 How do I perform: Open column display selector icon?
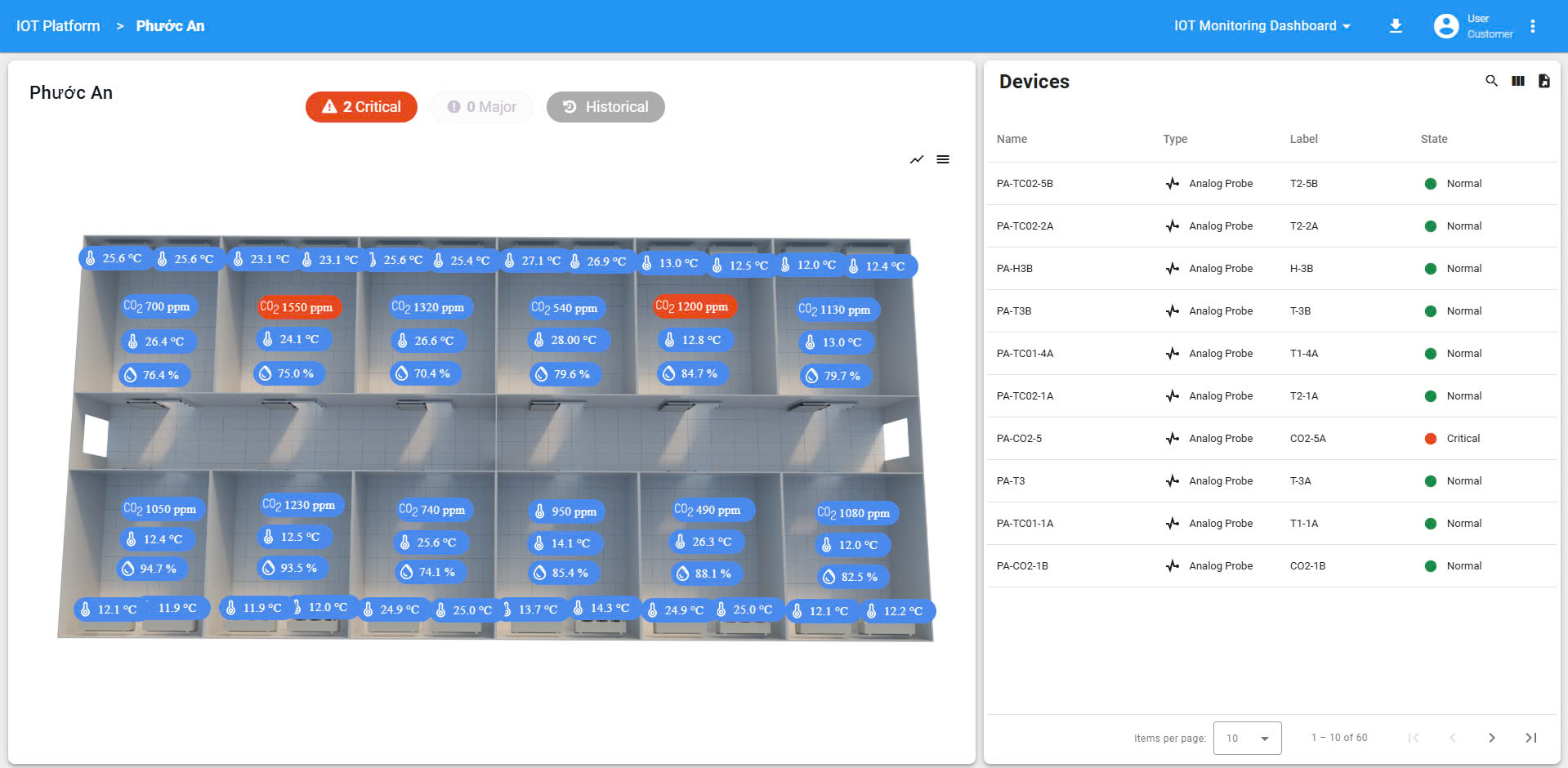(1518, 81)
